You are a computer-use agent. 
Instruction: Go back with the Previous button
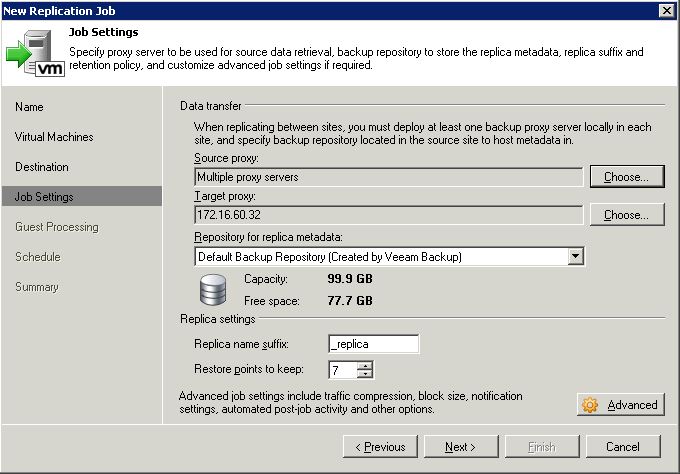coord(380,447)
